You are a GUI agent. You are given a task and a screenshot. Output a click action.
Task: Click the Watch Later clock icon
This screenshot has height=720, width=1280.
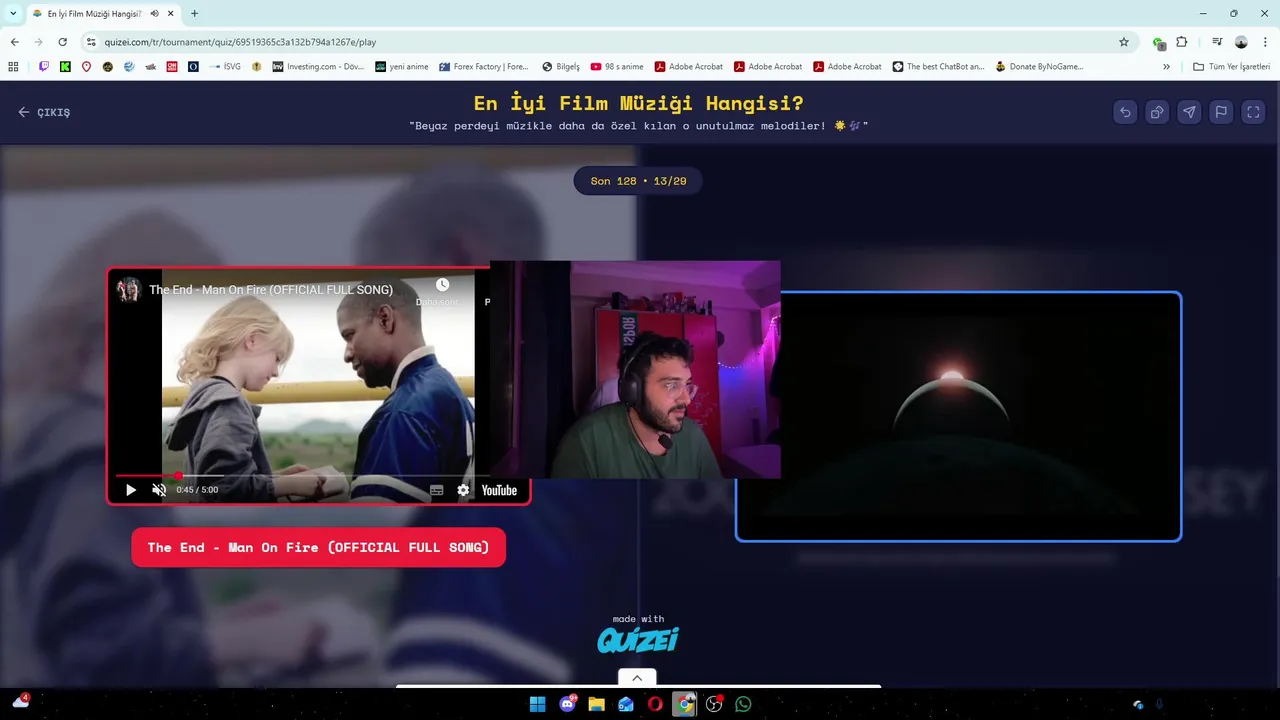[x=442, y=285]
